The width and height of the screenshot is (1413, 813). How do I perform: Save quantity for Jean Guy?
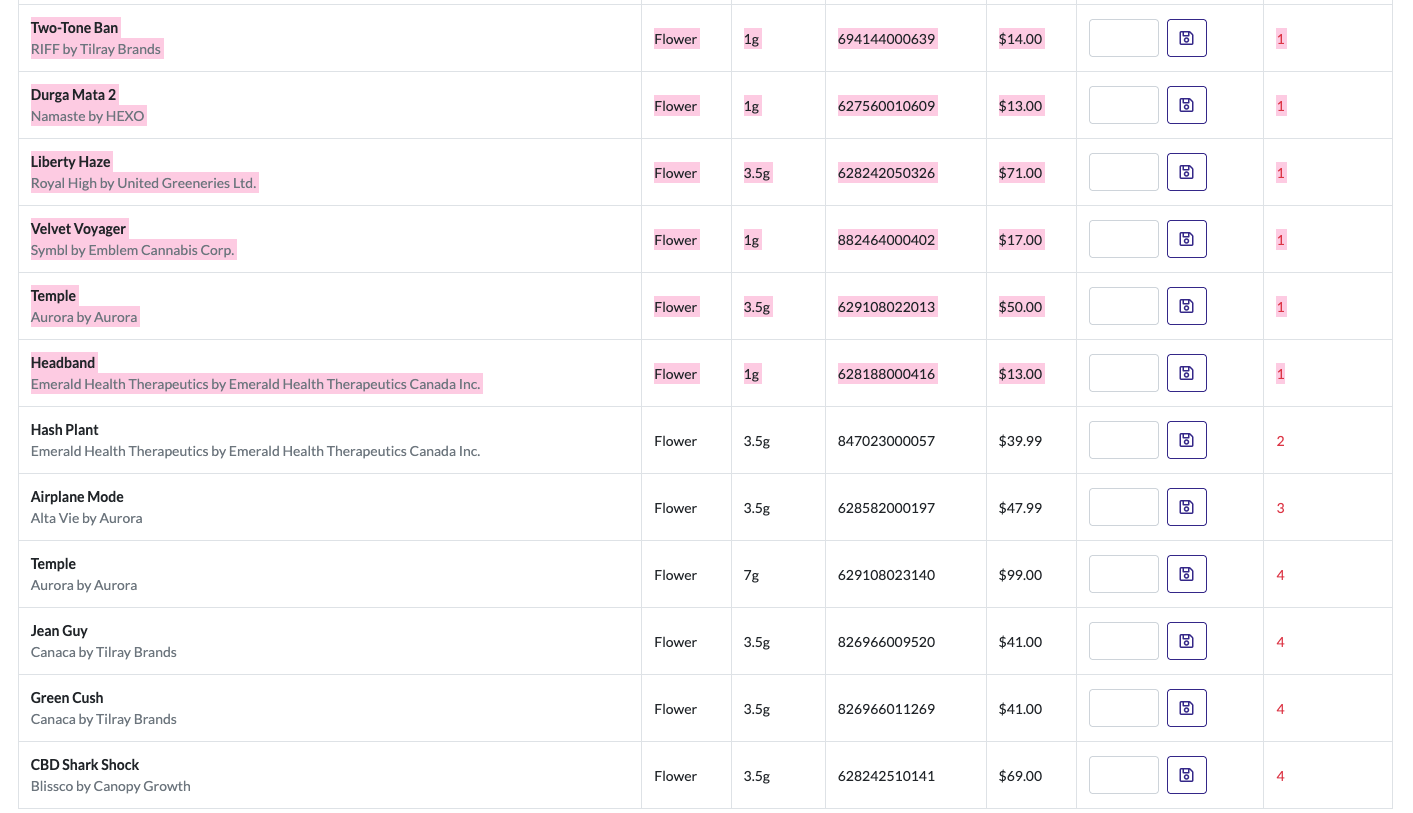click(1186, 641)
